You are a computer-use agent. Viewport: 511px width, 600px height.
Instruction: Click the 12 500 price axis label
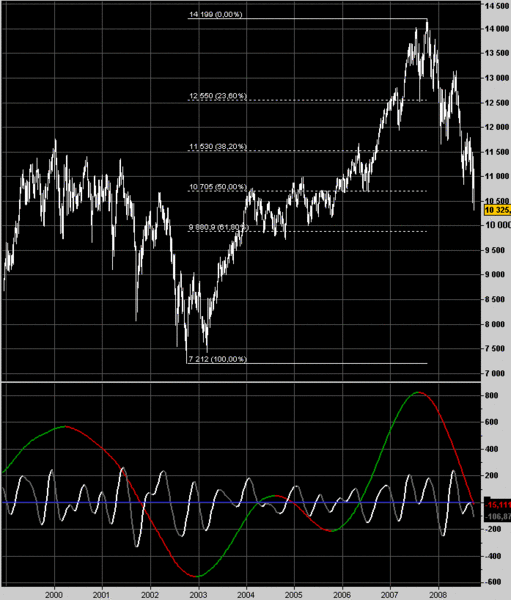point(498,103)
